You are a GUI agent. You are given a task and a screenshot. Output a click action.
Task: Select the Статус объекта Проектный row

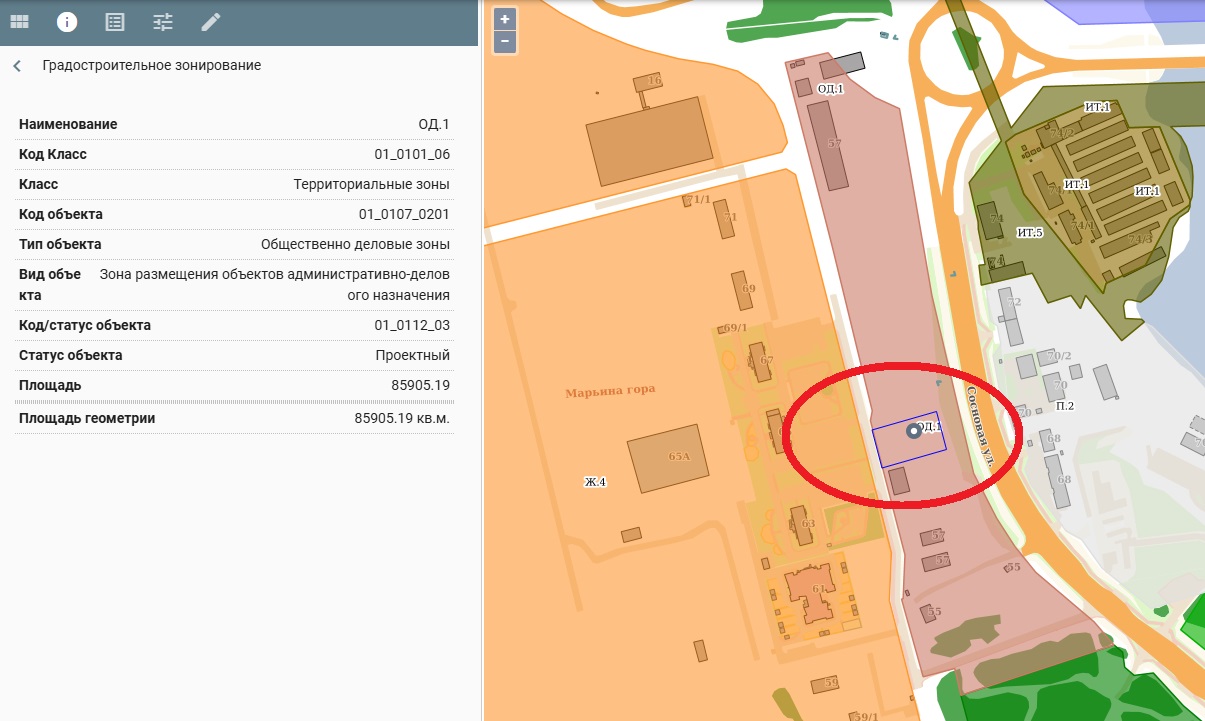(234, 355)
